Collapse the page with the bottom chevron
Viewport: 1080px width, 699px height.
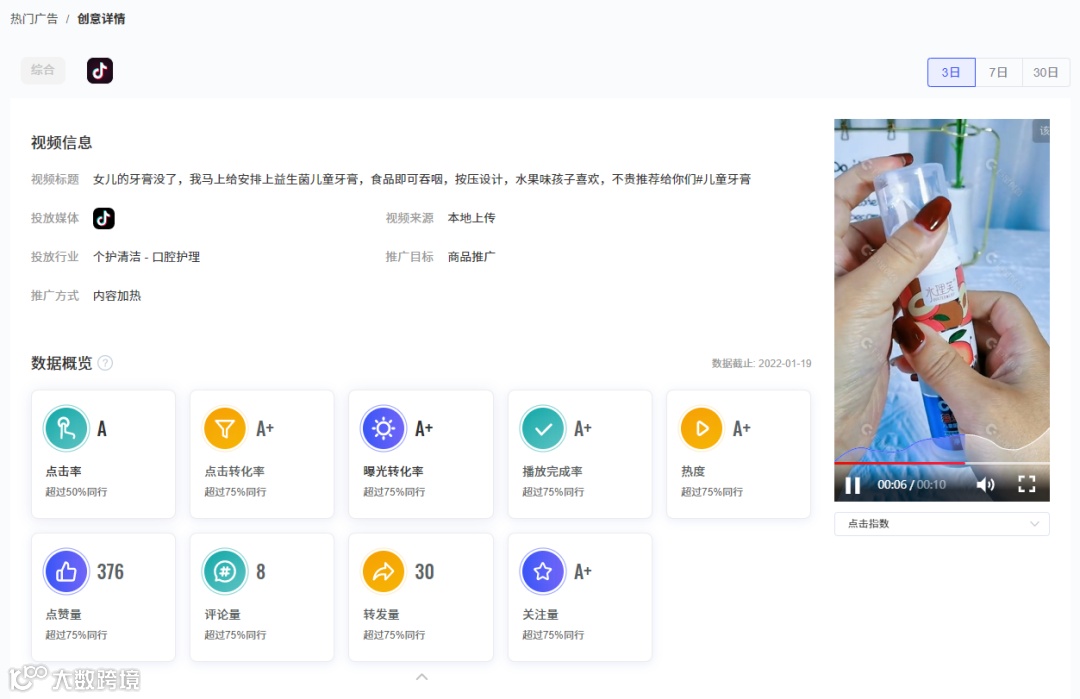(x=422, y=677)
